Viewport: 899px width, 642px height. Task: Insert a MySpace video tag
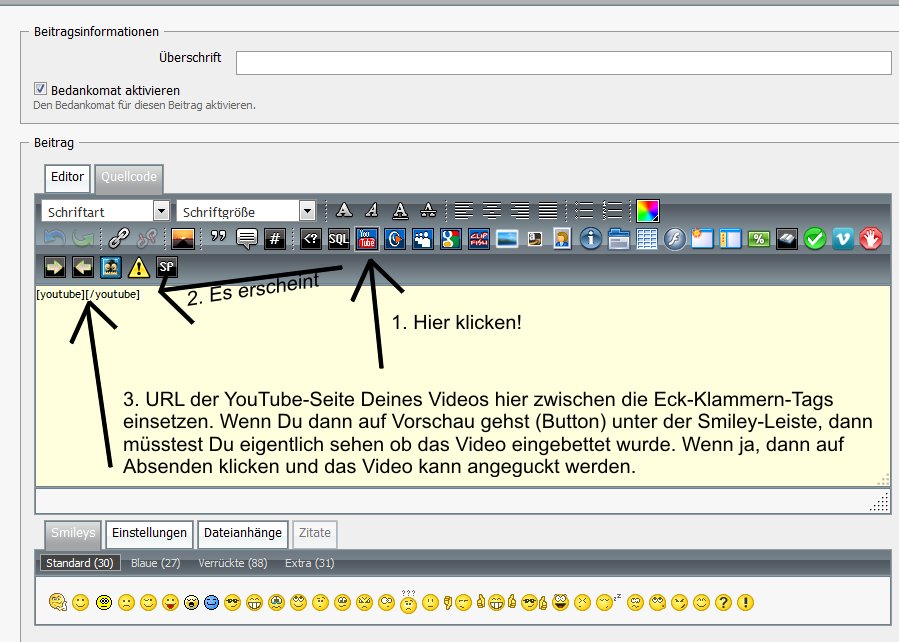[x=423, y=238]
